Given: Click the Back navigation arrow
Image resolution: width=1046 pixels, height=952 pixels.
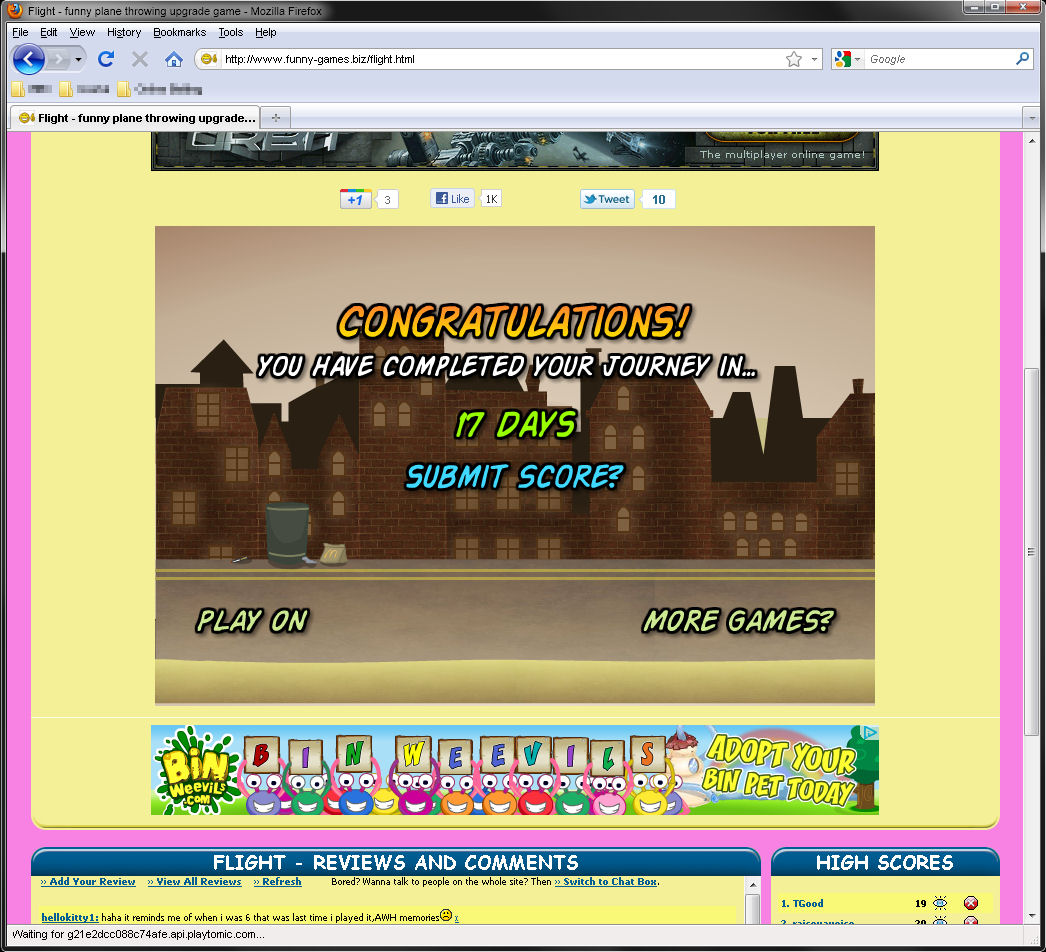Looking at the screenshot, I should coord(30,59).
